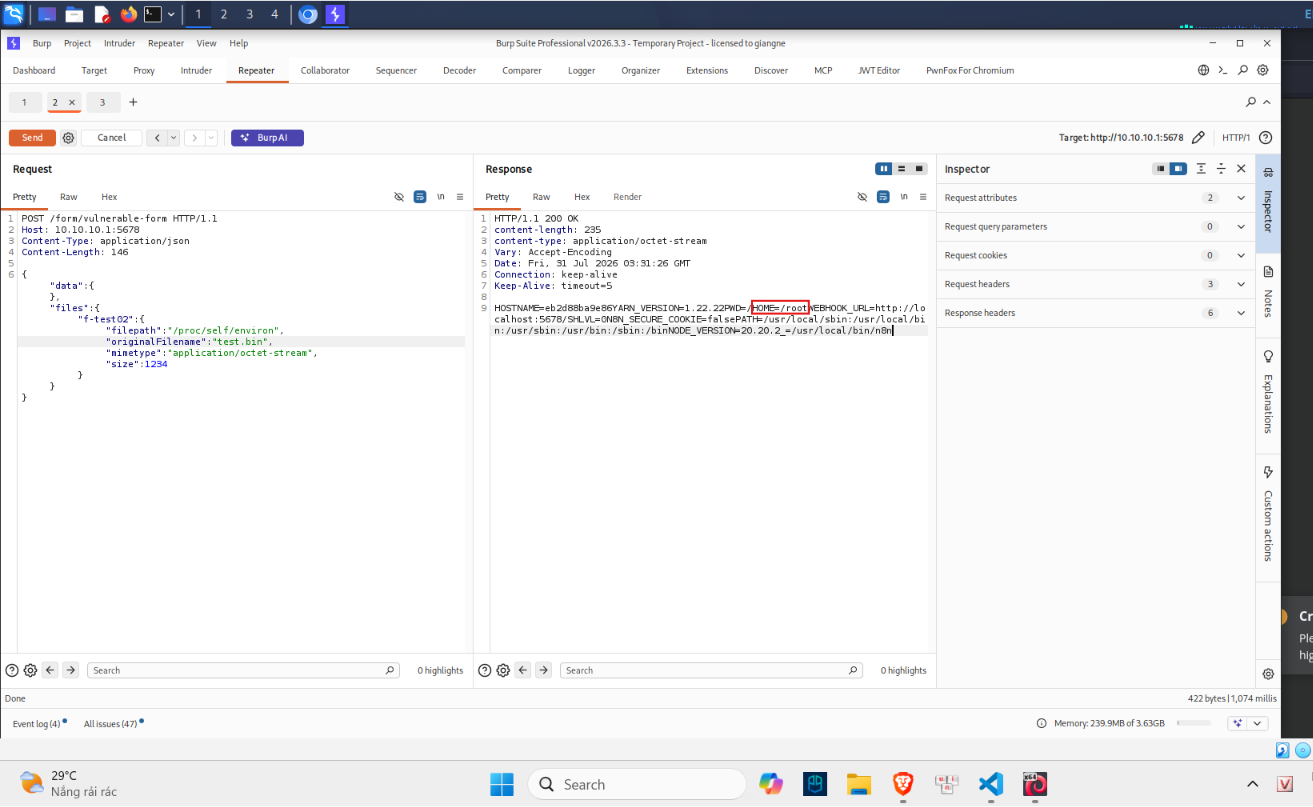Open request search settings gear
Screen dimensions: 1313x807
30,670
